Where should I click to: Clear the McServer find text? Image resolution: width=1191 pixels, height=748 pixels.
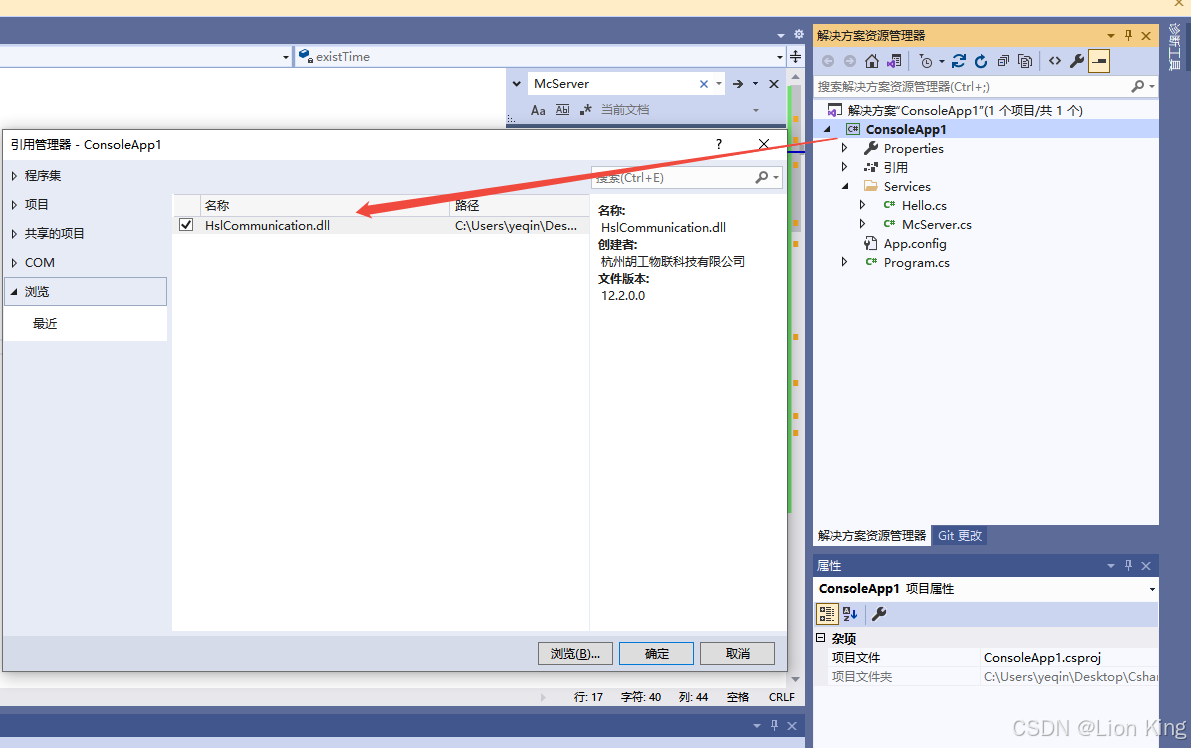(703, 84)
